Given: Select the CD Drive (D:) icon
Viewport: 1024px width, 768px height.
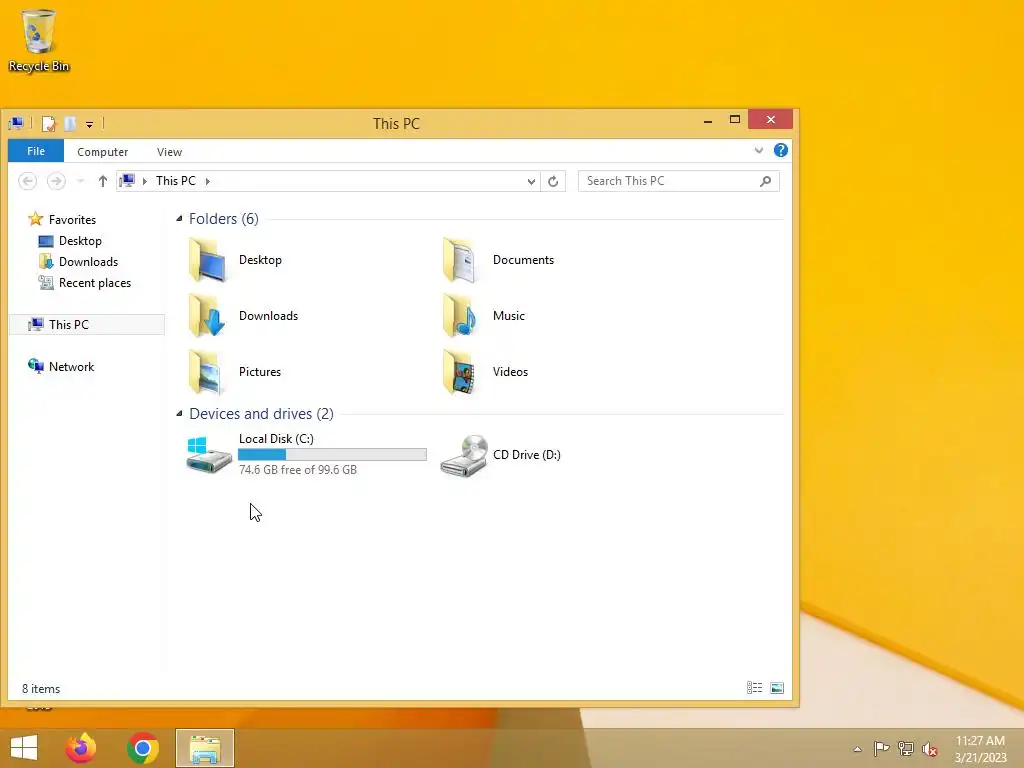Looking at the screenshot, I should coord(463,456).
